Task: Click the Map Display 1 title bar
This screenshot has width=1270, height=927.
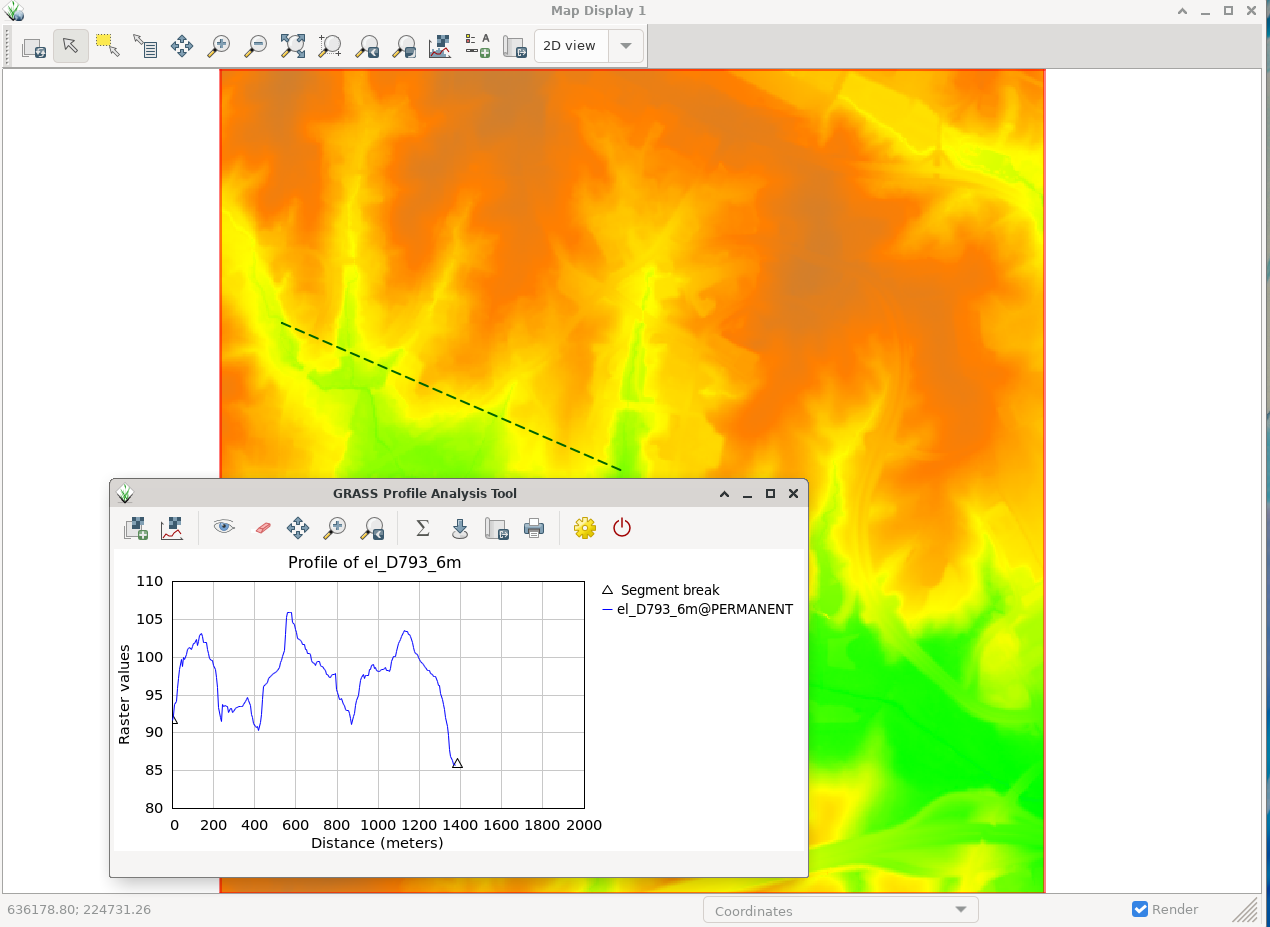Action: pos(598,11)
